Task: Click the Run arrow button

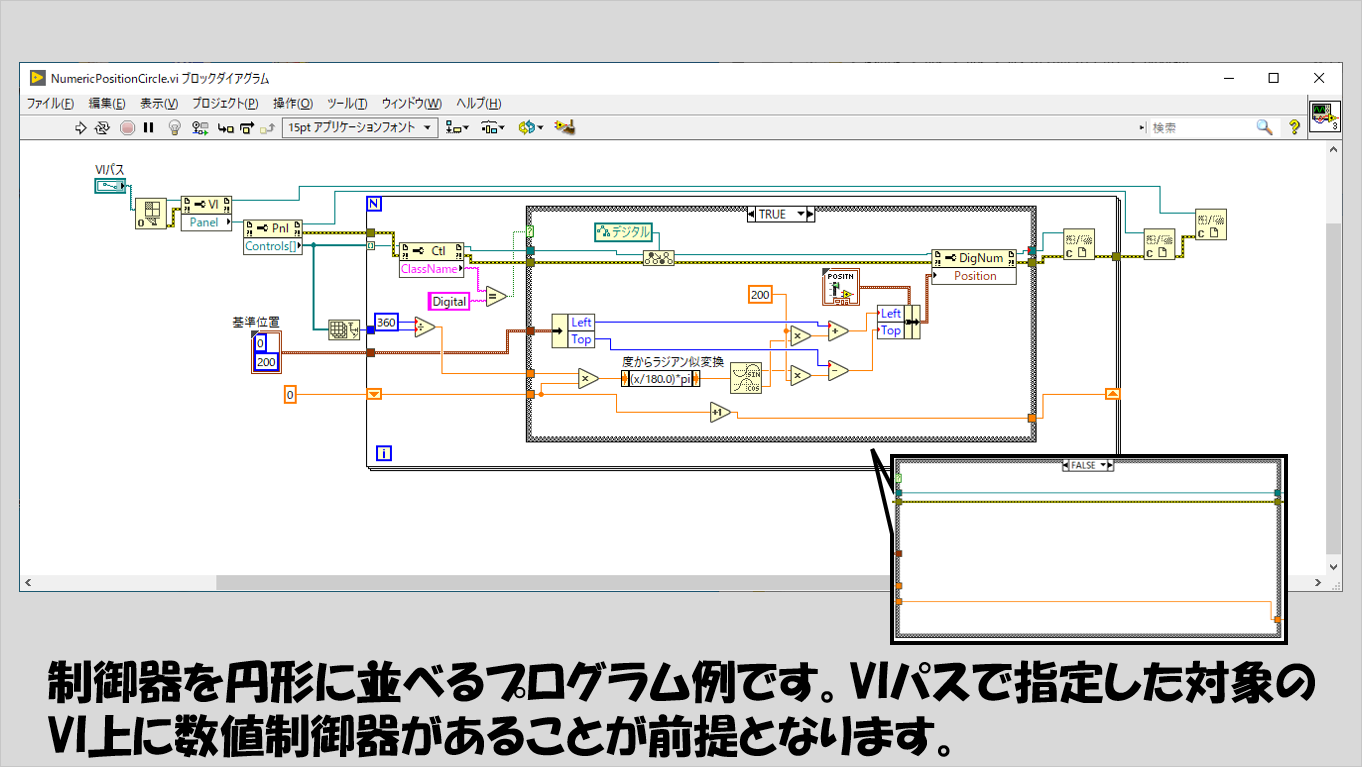Action: coord(82,128)
